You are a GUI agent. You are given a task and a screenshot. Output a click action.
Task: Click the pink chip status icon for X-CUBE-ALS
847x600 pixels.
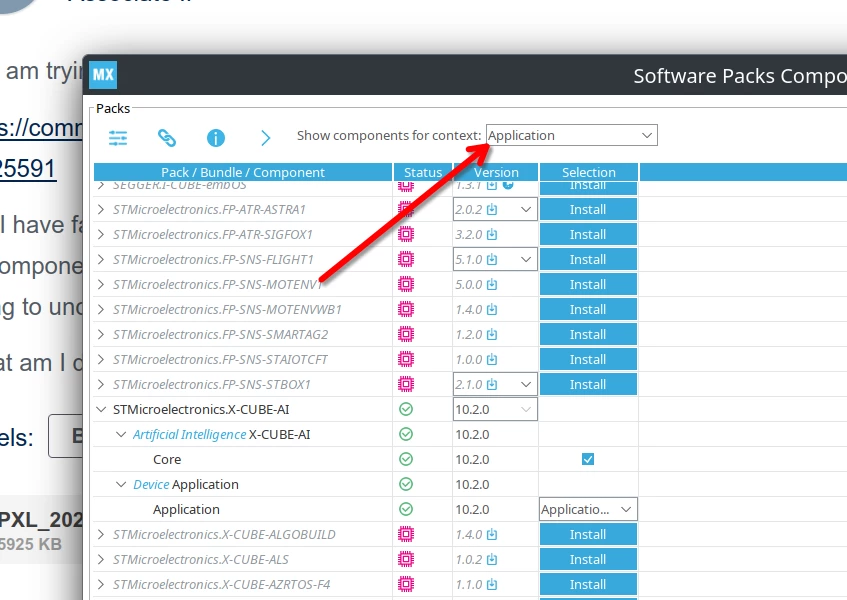coord(406,559)
